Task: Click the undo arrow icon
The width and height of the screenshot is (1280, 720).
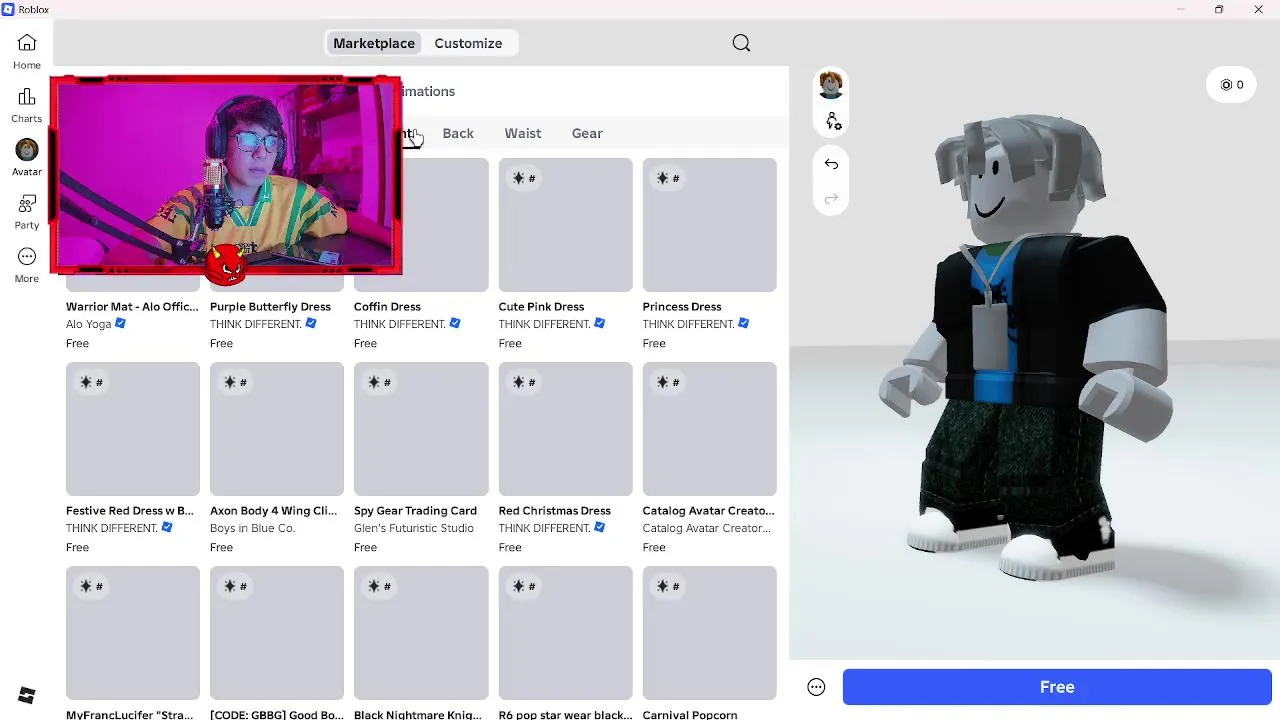Action: (831, 164)
